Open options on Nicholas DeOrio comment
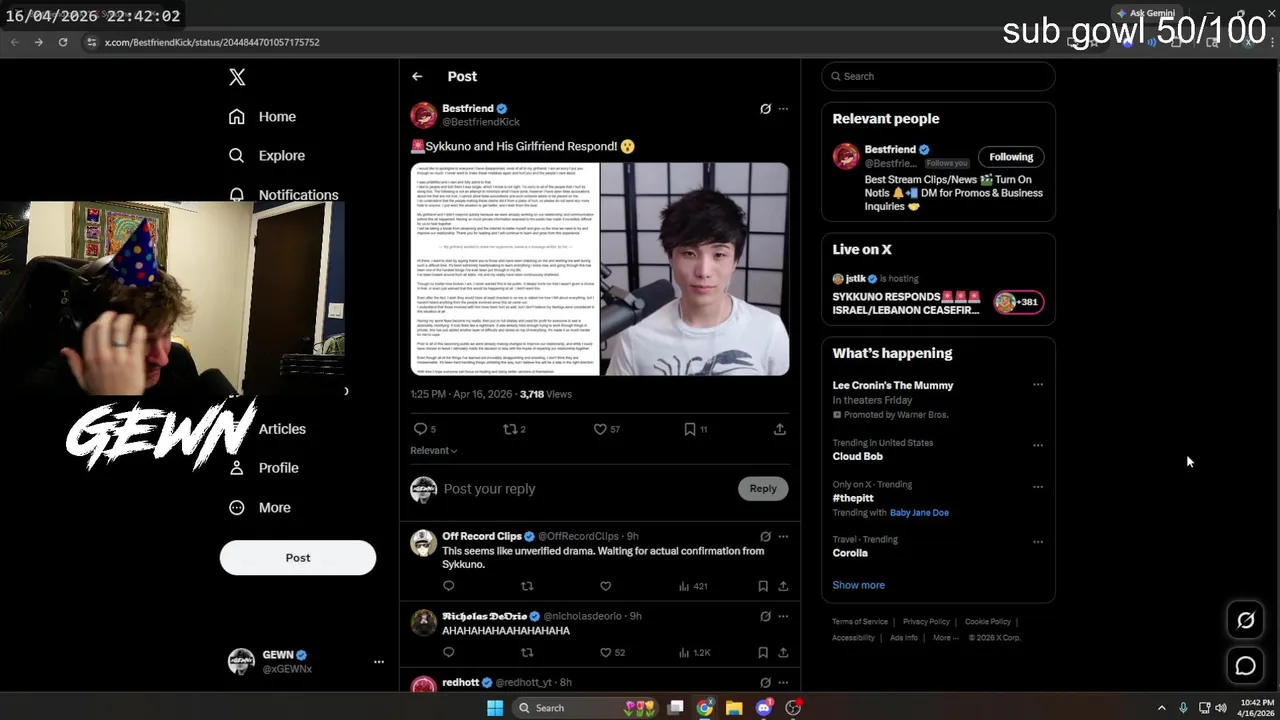This screenshot has height=720, width=1280. coord(783,617)
